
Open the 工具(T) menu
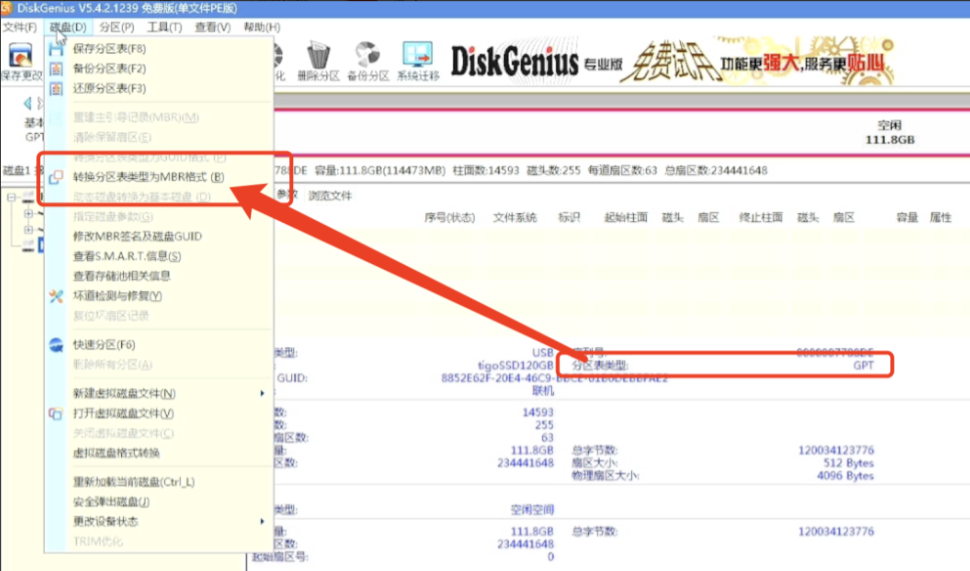[x=165, y=27]
